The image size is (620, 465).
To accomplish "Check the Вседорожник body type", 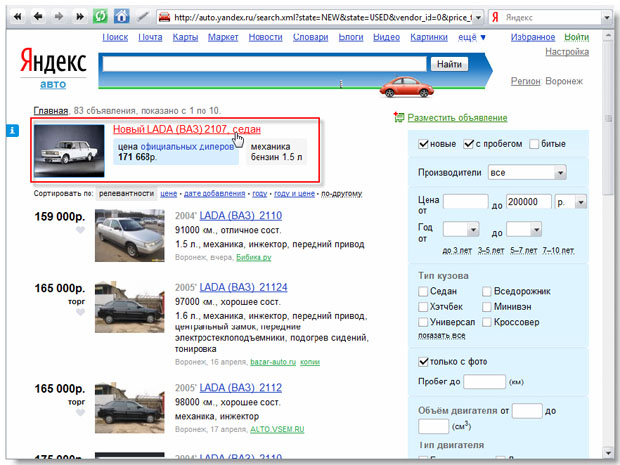I will 487,291.
